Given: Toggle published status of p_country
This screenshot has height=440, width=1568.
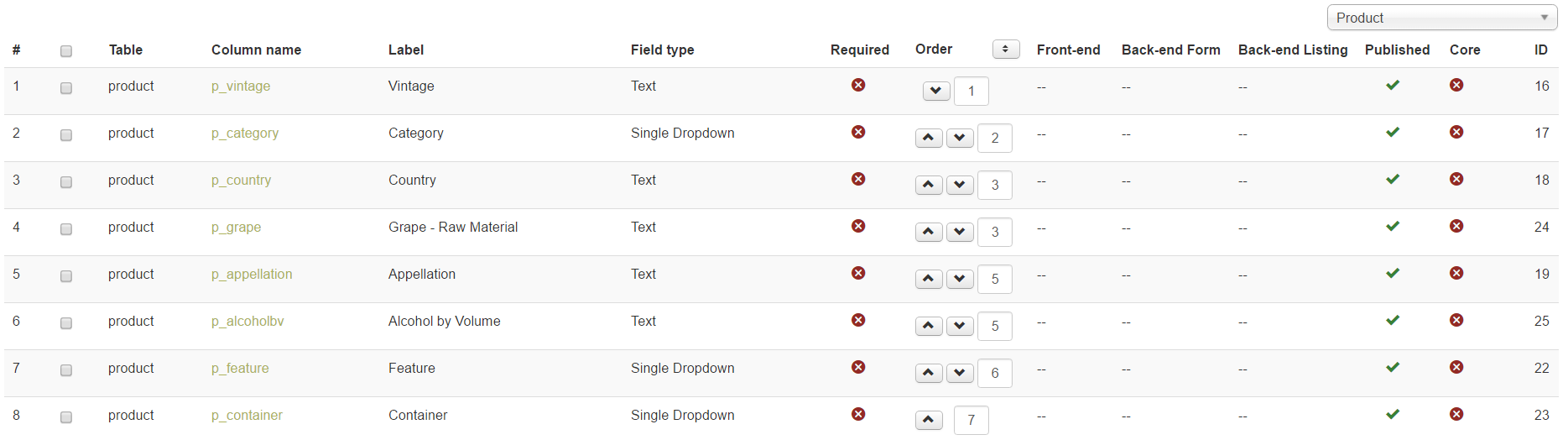Looking at the screenshot, I should pos(1393,180).
